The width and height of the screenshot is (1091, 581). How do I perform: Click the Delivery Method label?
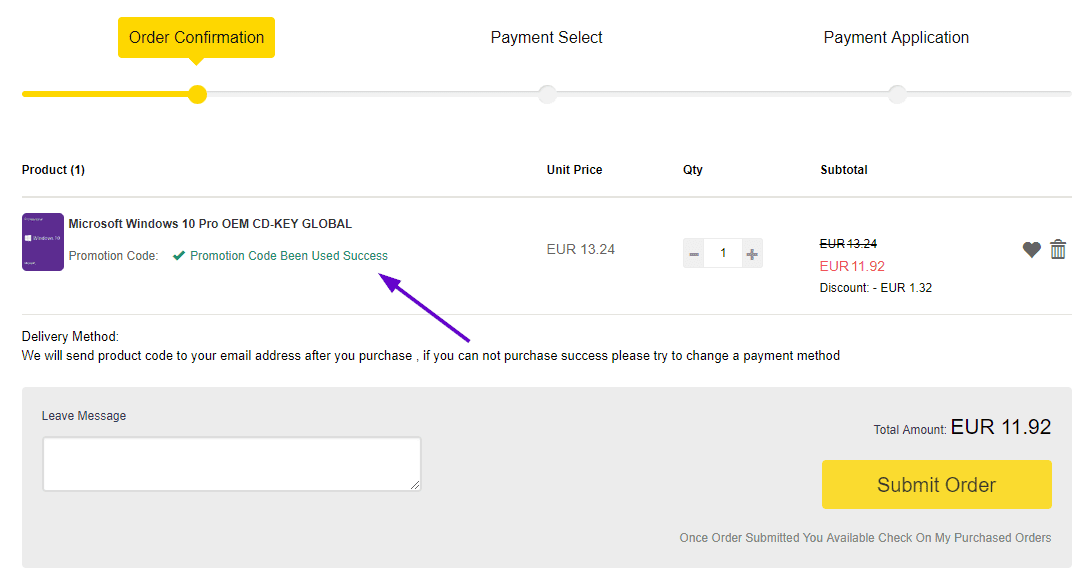pyautogui.click(x=70, y=336)
